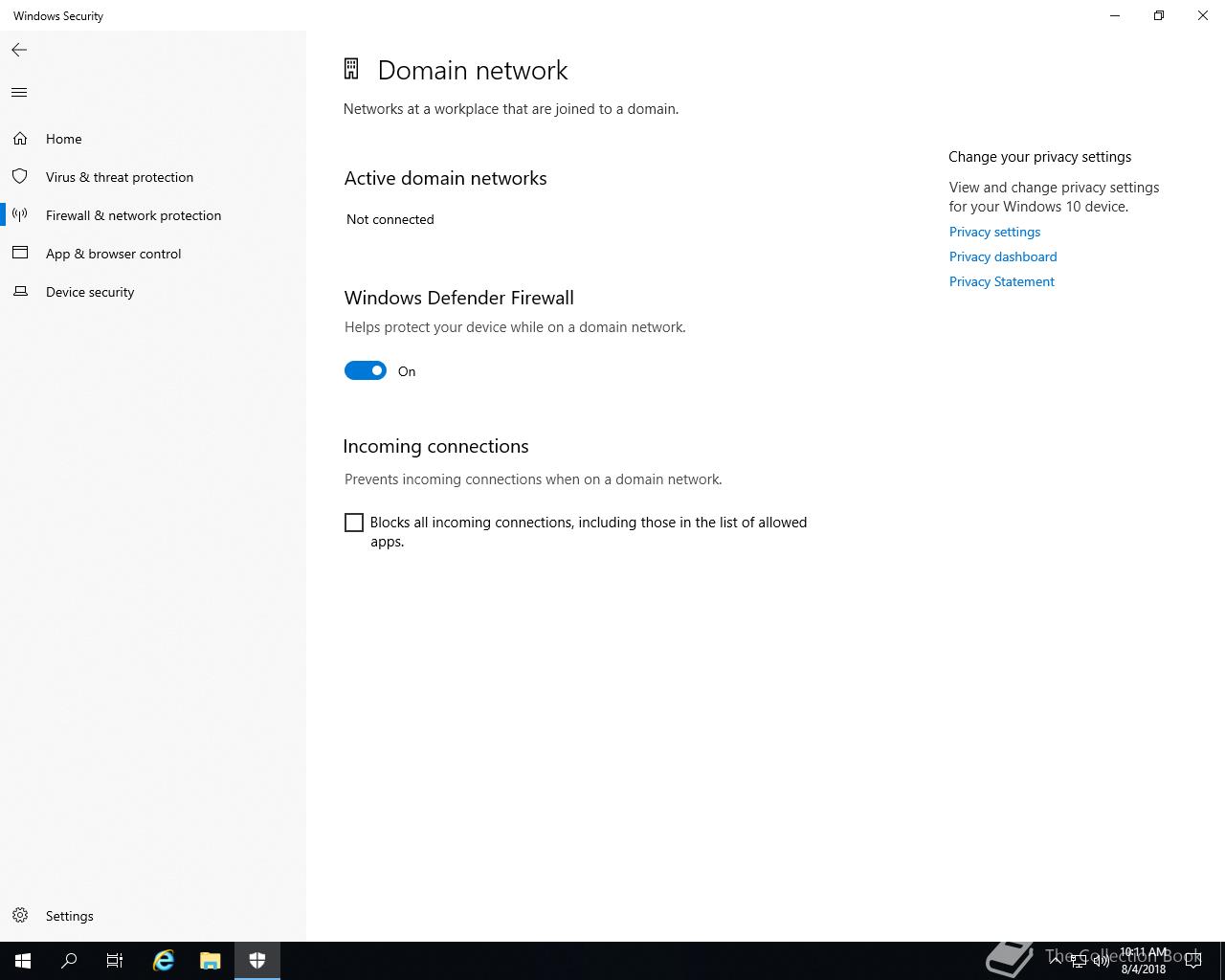Click the Home house icon
The image size is (1225, 980).
pyautogui.click(x=20, y=139)
